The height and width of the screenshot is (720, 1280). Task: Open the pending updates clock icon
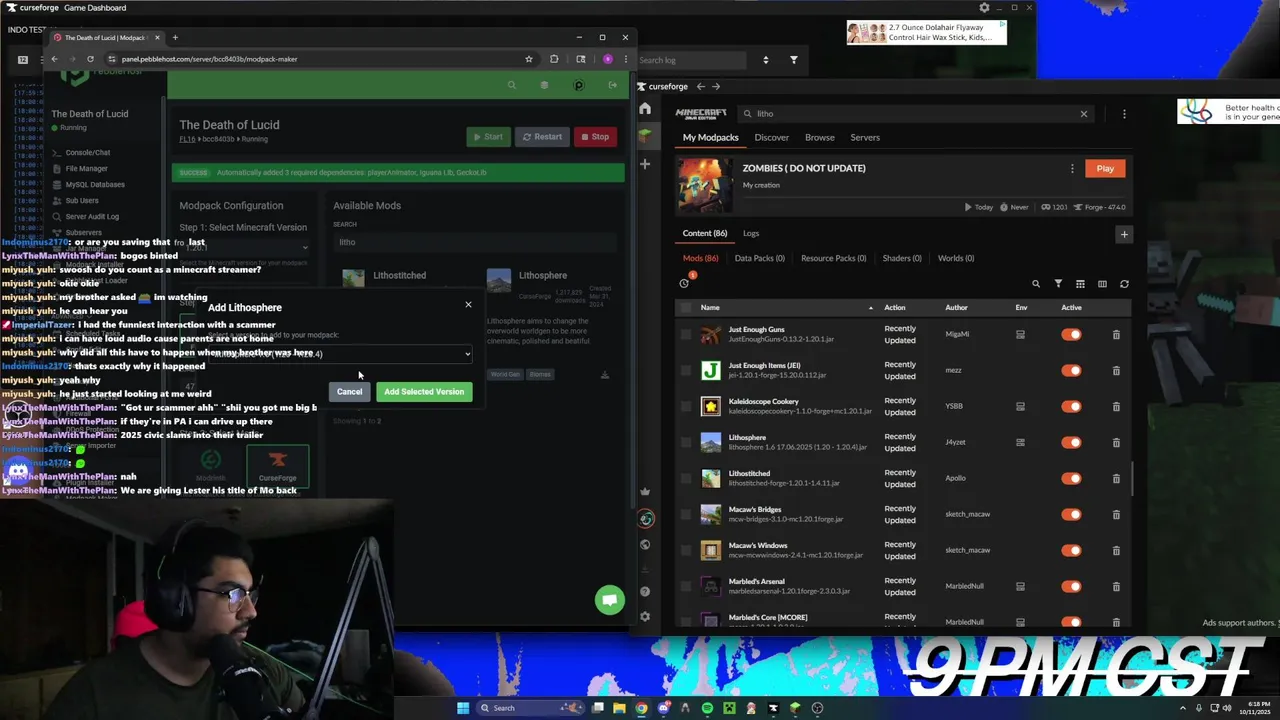[x=684, y=283]
